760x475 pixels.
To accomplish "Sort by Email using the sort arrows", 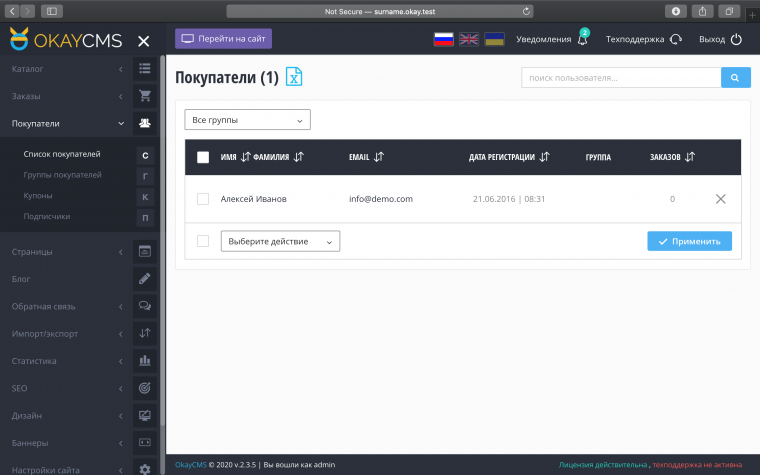I will (x=378, y=157).
